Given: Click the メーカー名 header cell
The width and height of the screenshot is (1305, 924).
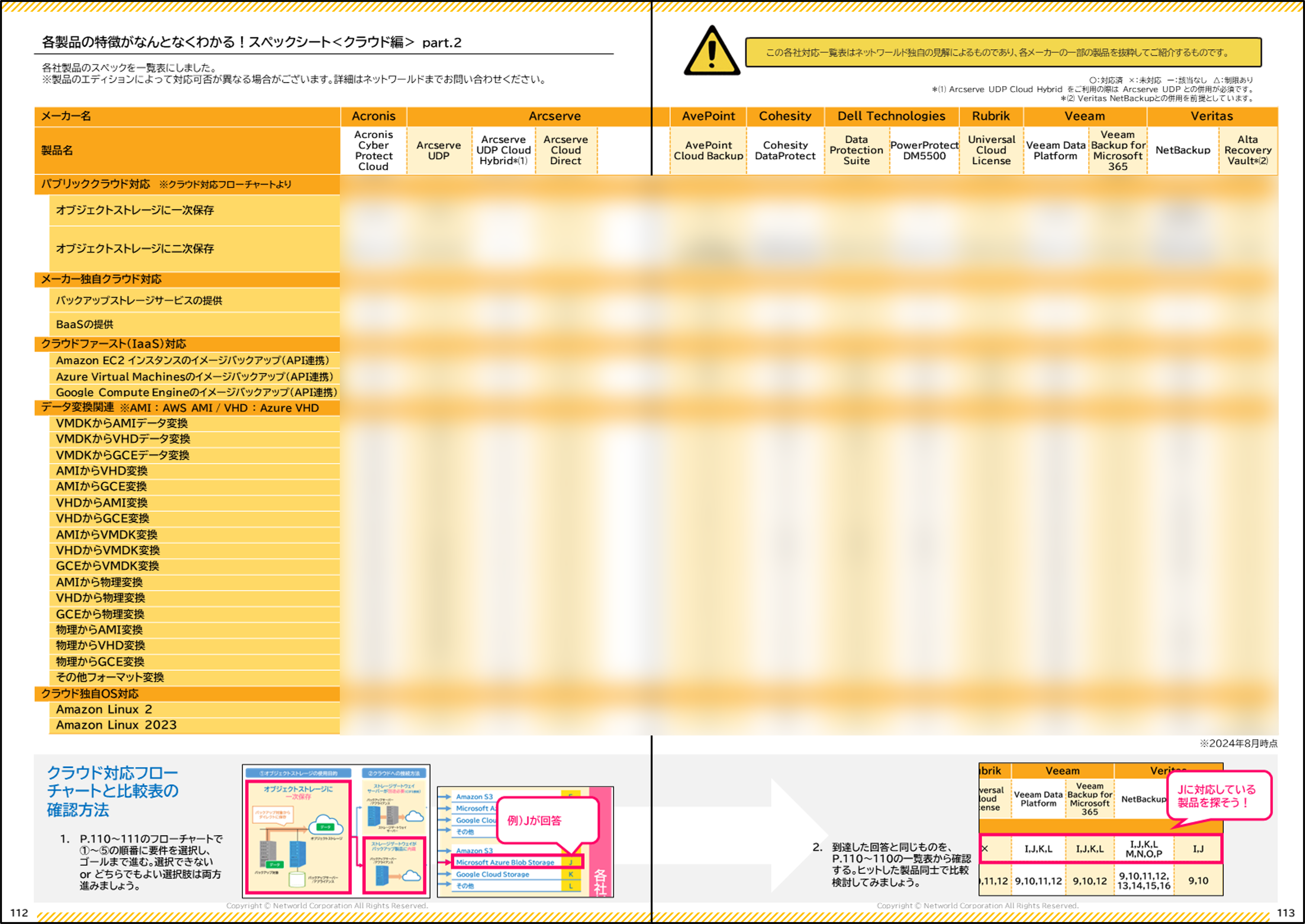Looking at the screenshot, I should 187,116.
